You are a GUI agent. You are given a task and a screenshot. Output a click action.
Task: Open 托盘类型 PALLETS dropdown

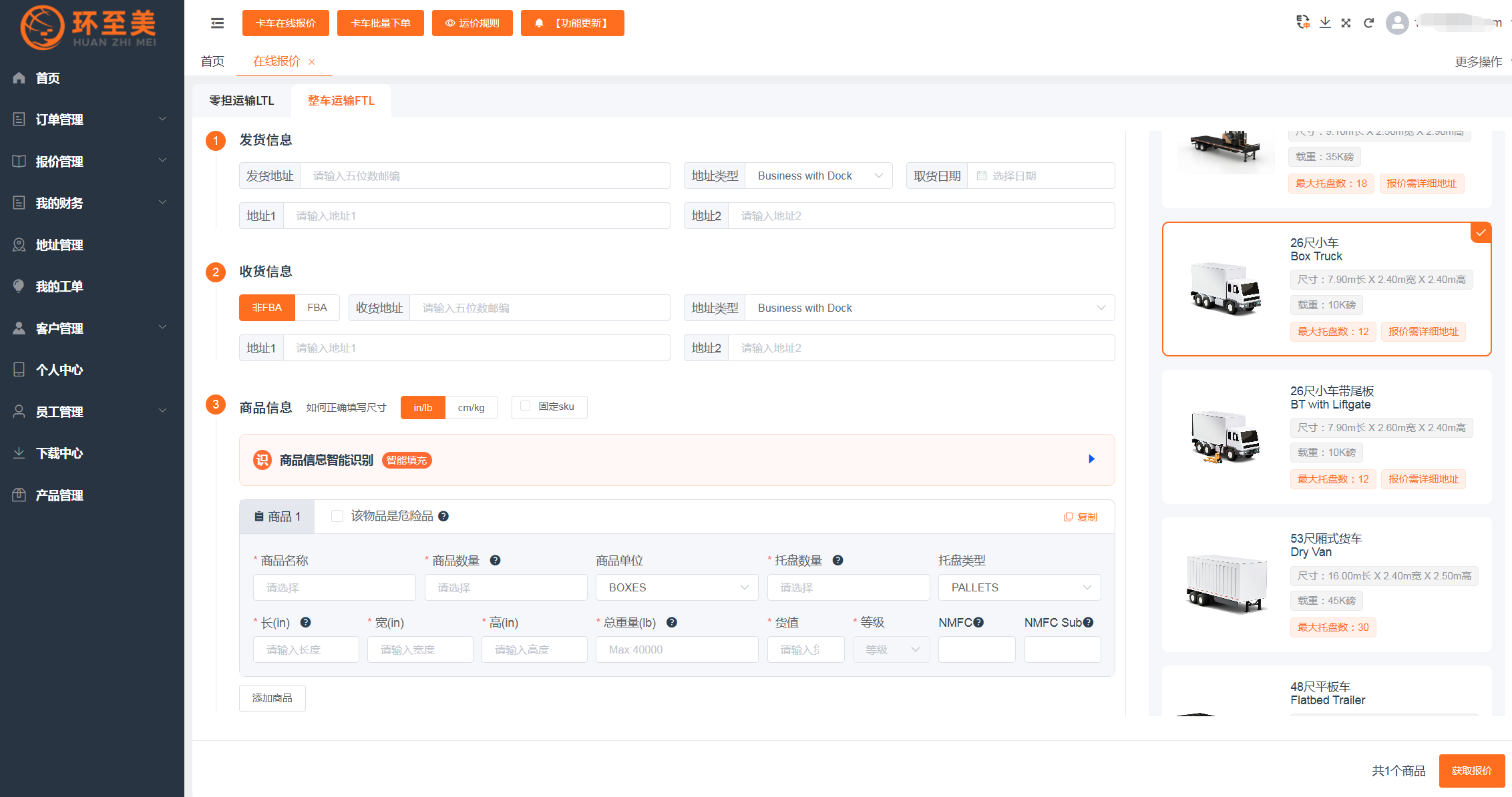point(1019,587)
